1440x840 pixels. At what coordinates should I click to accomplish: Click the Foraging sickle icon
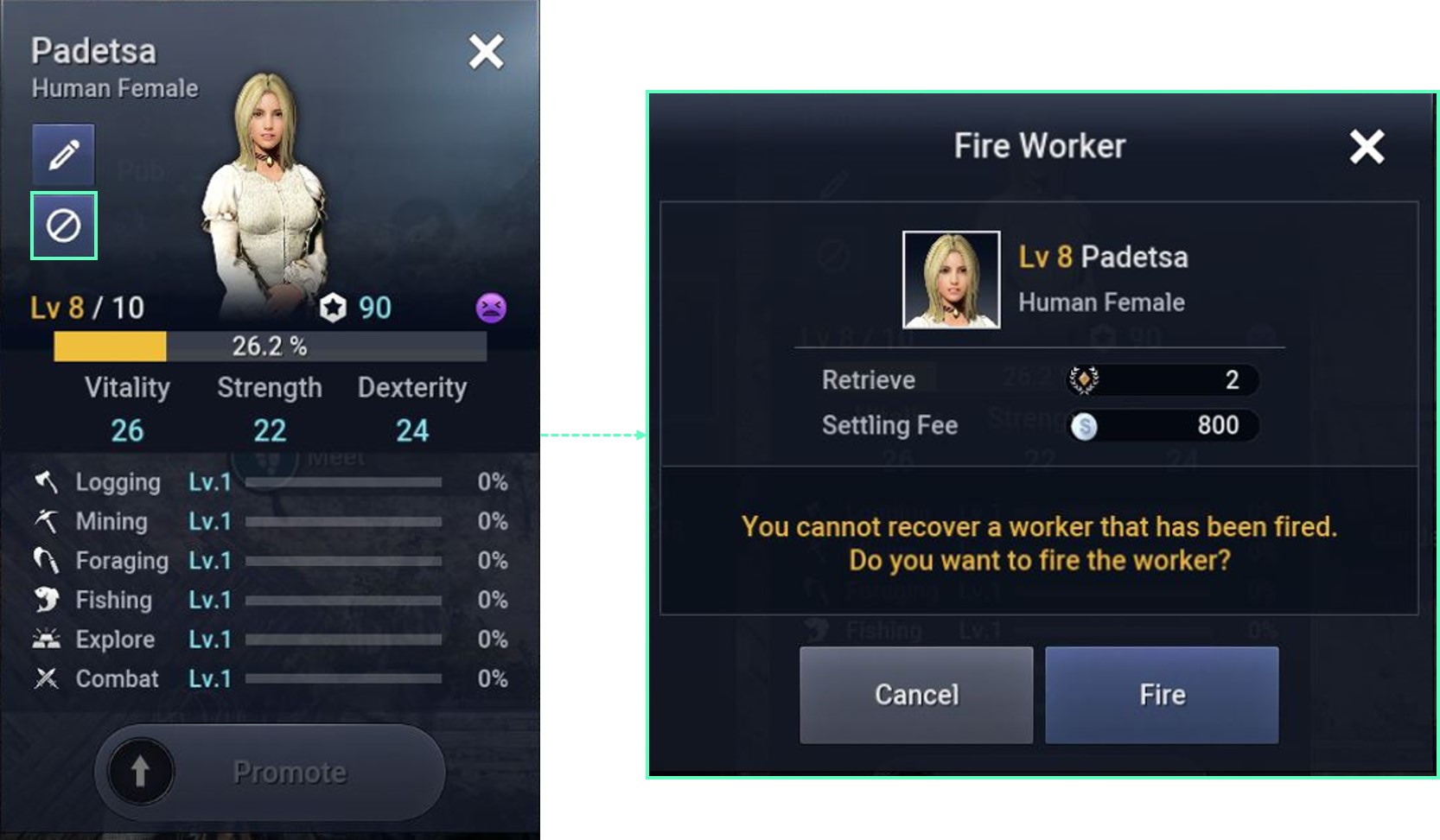[x=46, y=561]
